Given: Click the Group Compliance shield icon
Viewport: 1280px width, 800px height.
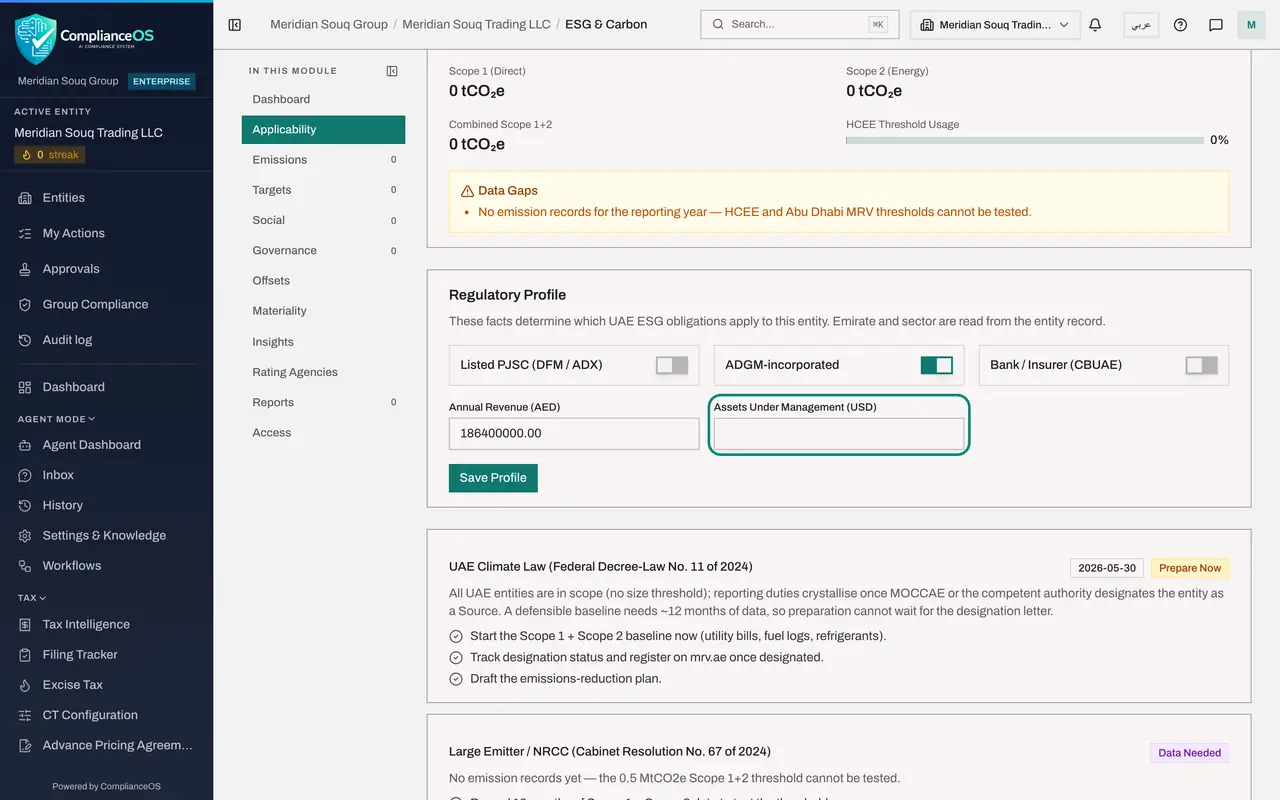Looking at the screenshot, I should click(25, 304).
